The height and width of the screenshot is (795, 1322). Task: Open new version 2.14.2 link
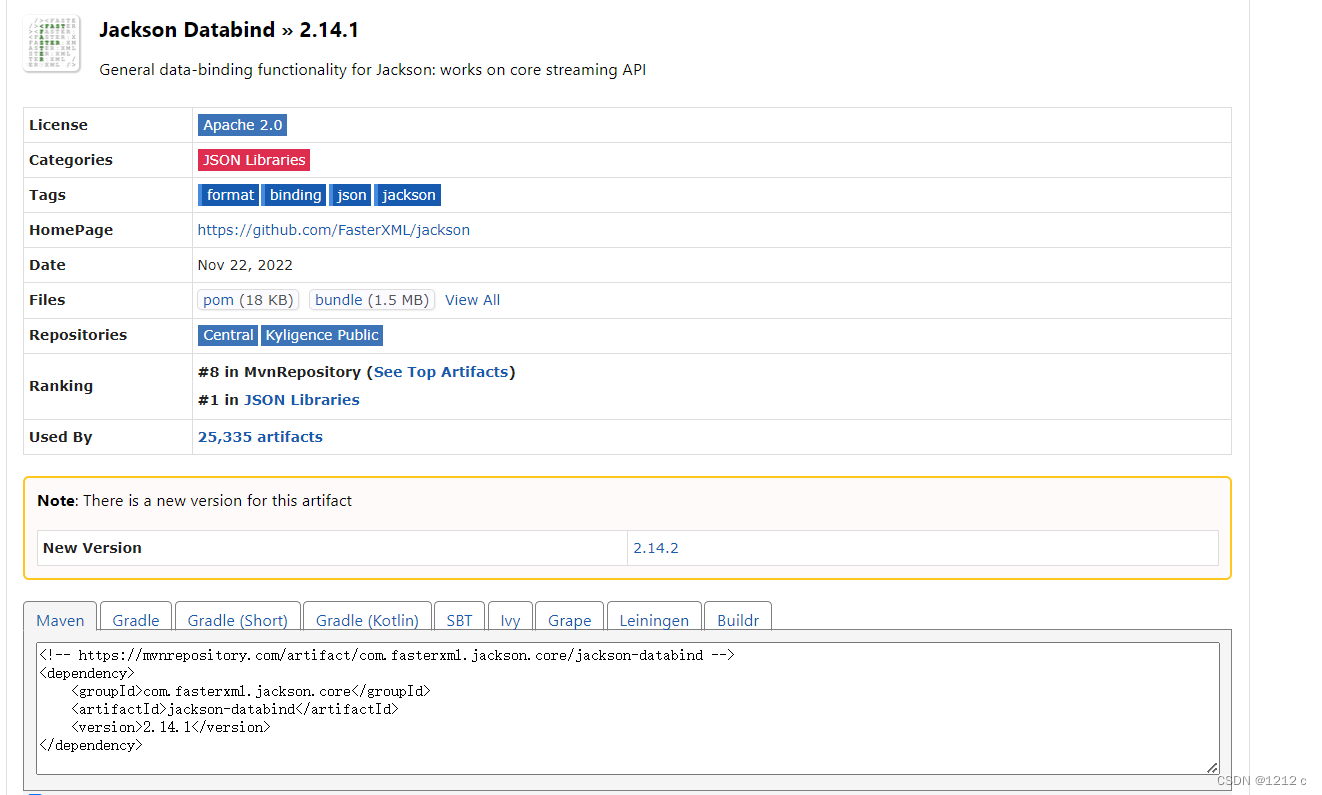point(656,548)
